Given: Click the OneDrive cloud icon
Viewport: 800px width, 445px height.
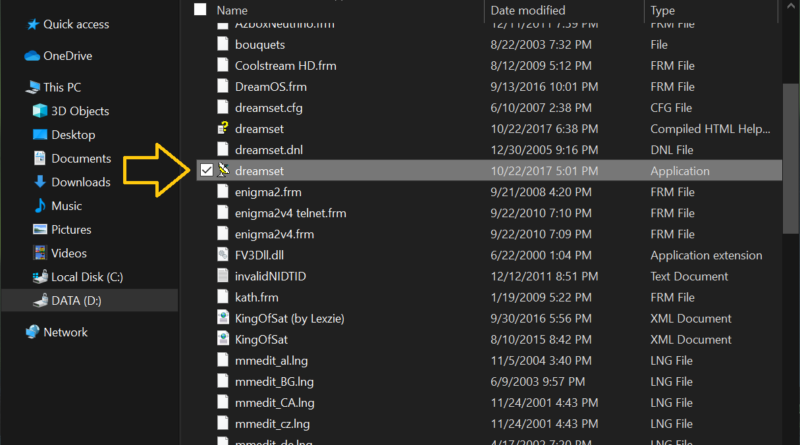Looking at the screenshot, I should tap(32, 56).
